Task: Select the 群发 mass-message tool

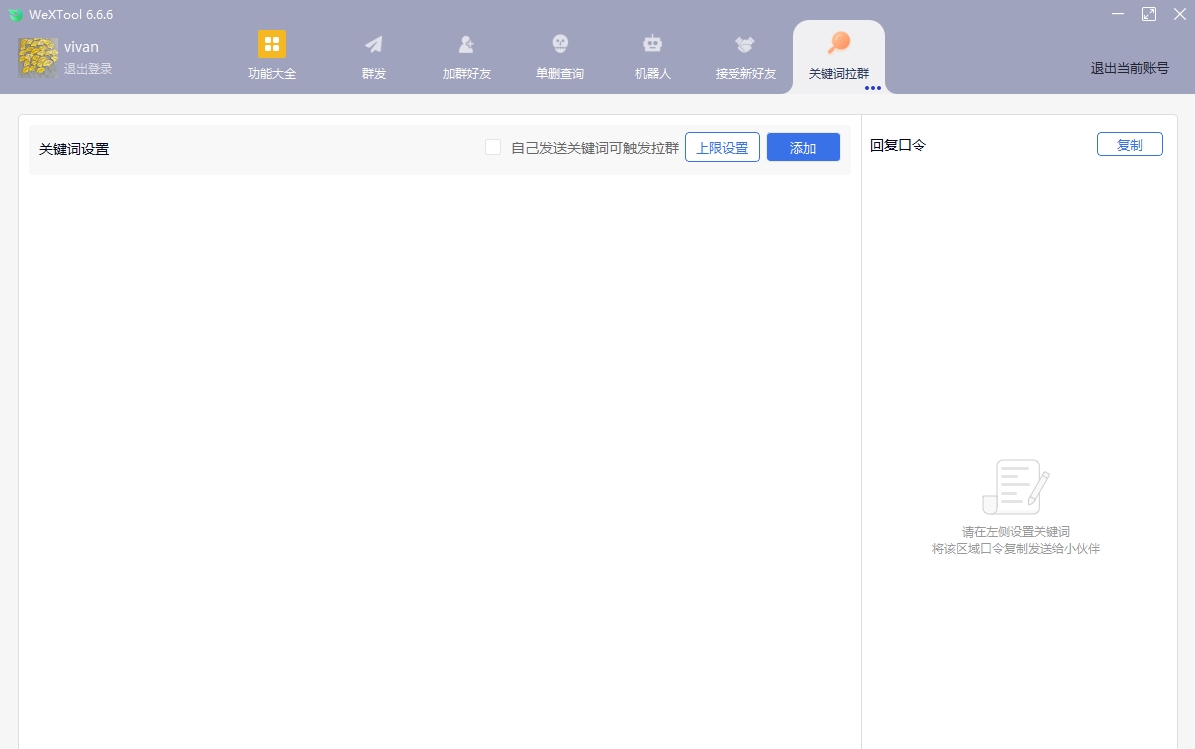Action: [x=373, y=55]
